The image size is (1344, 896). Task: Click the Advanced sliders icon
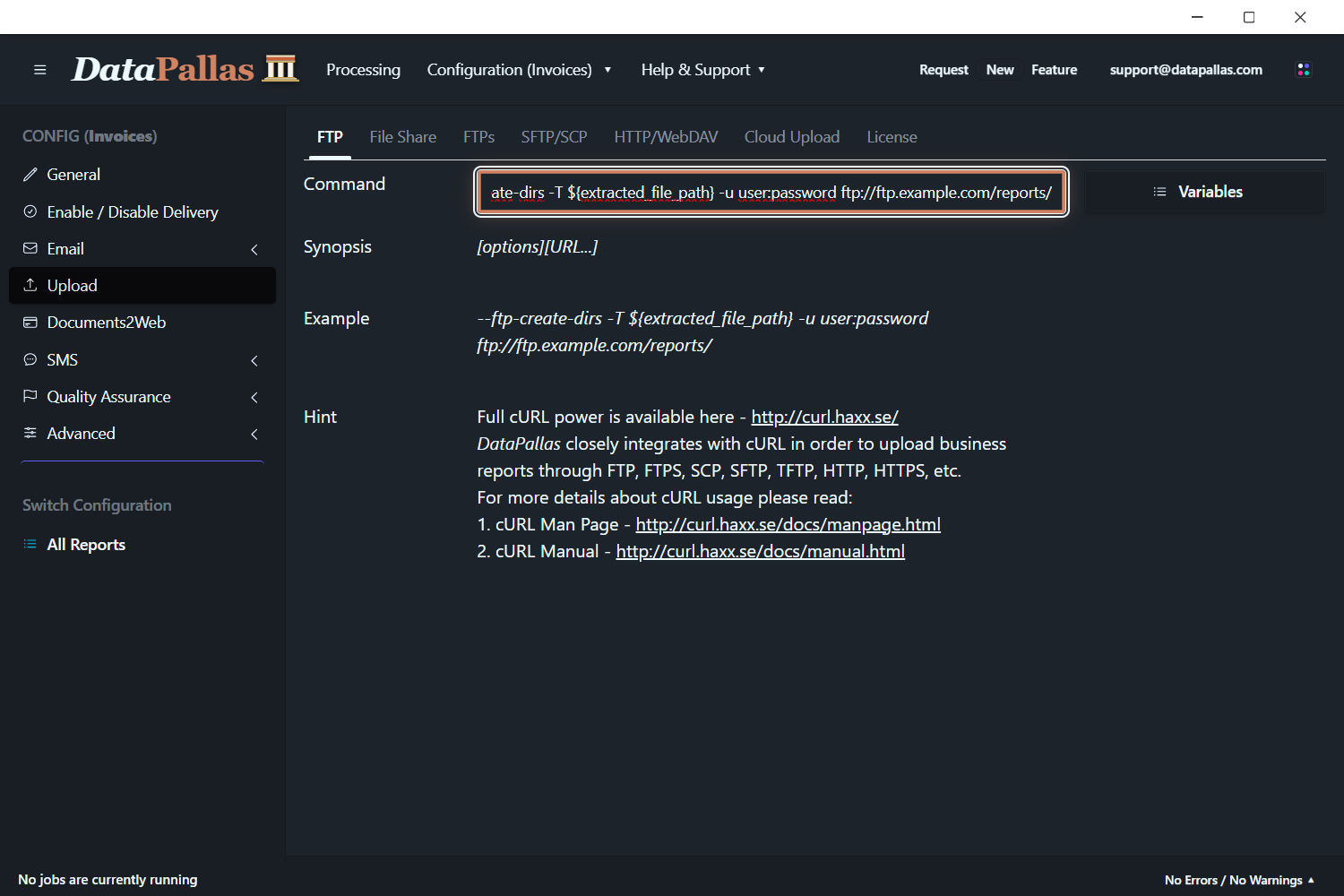(x=30, y=433)
